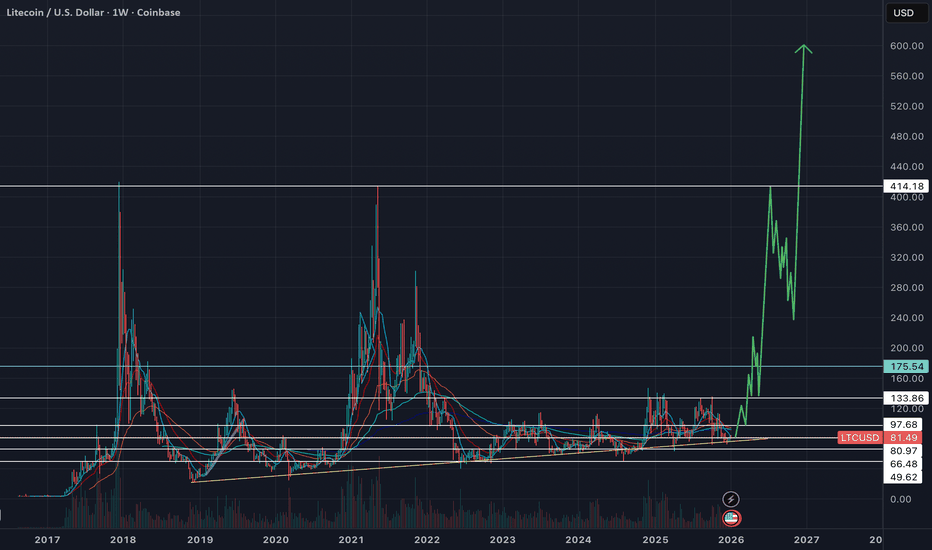Click the 414.18 price level label
Image resolution: width=932 pixels, height=550 pixels.
point(909,187)
